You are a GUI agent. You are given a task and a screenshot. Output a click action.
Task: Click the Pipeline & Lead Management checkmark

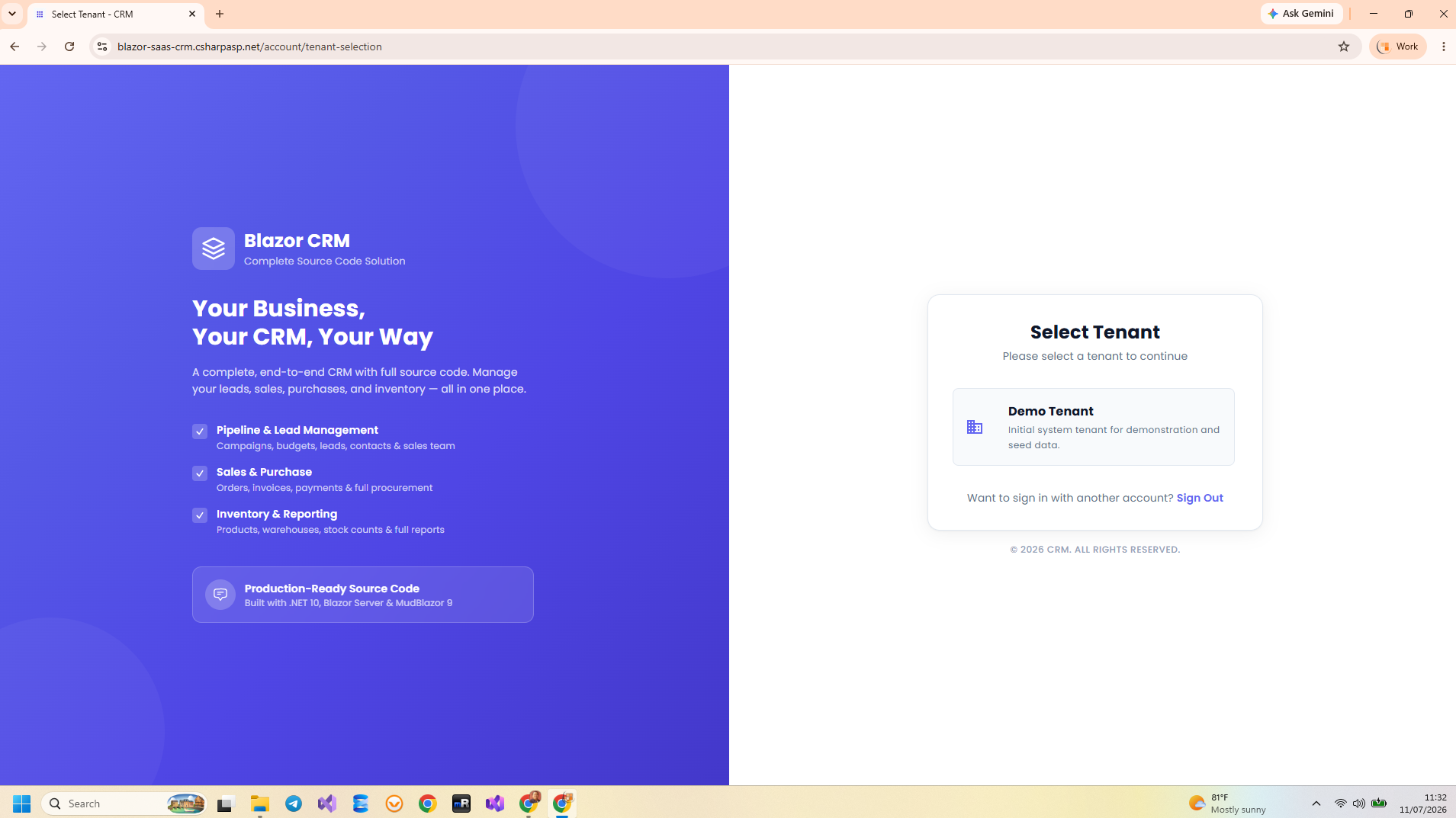pyautogui.click(x=200, y=431)
